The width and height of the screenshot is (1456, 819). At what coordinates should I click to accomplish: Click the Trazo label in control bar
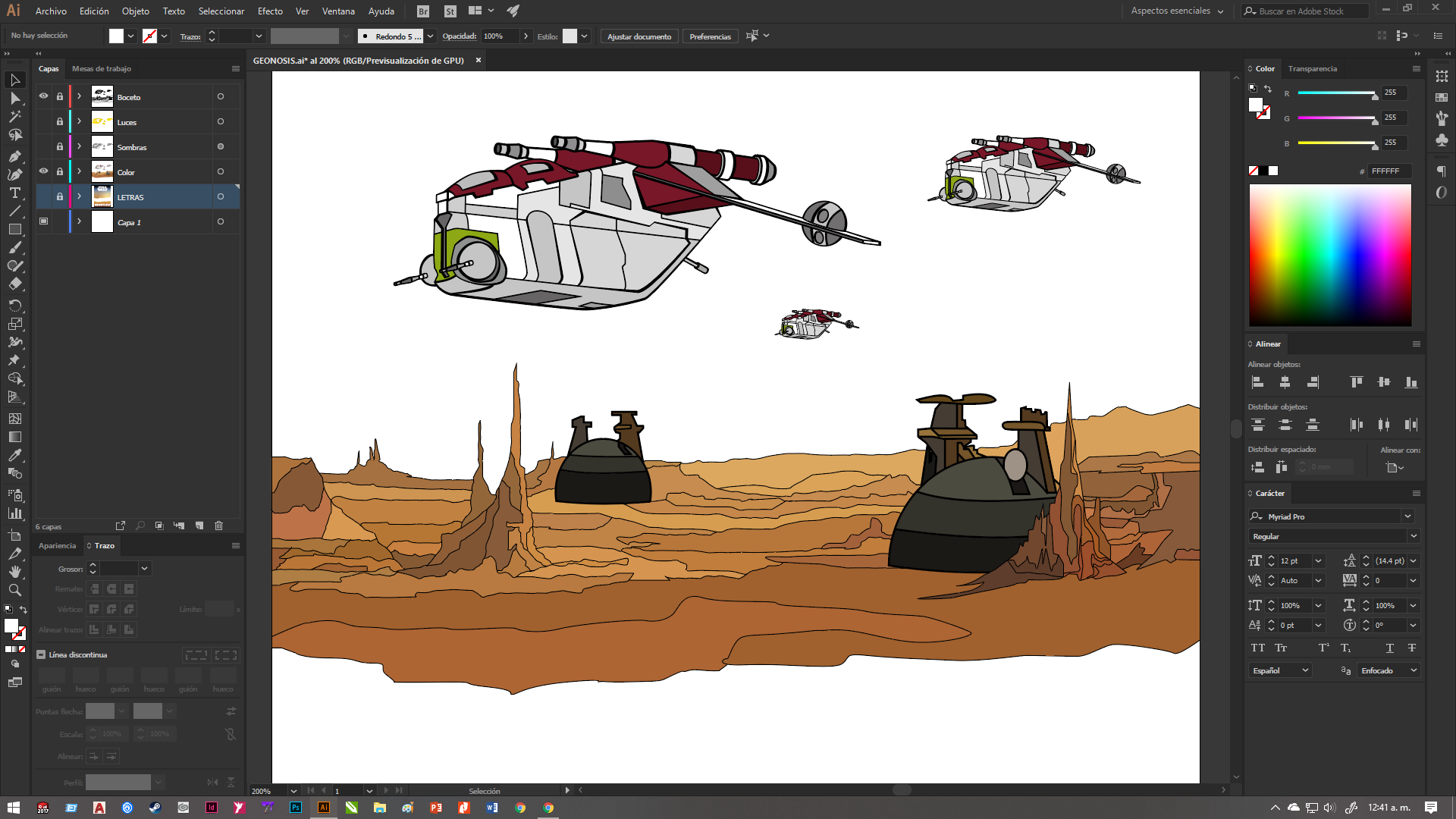click(x=190, y=36)
